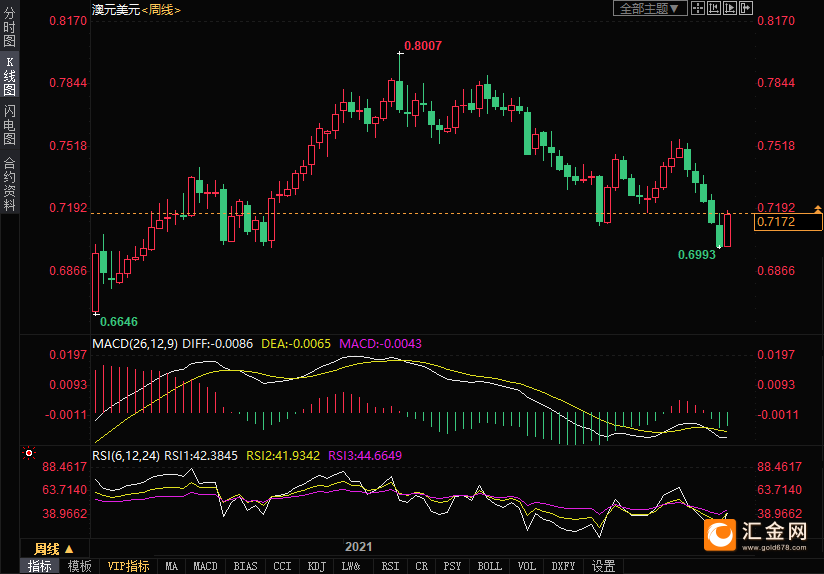Click the current price box 0.7172
The height and width of the screenshot is (574, 824).
pyautogui.click(x=788, y=222)
